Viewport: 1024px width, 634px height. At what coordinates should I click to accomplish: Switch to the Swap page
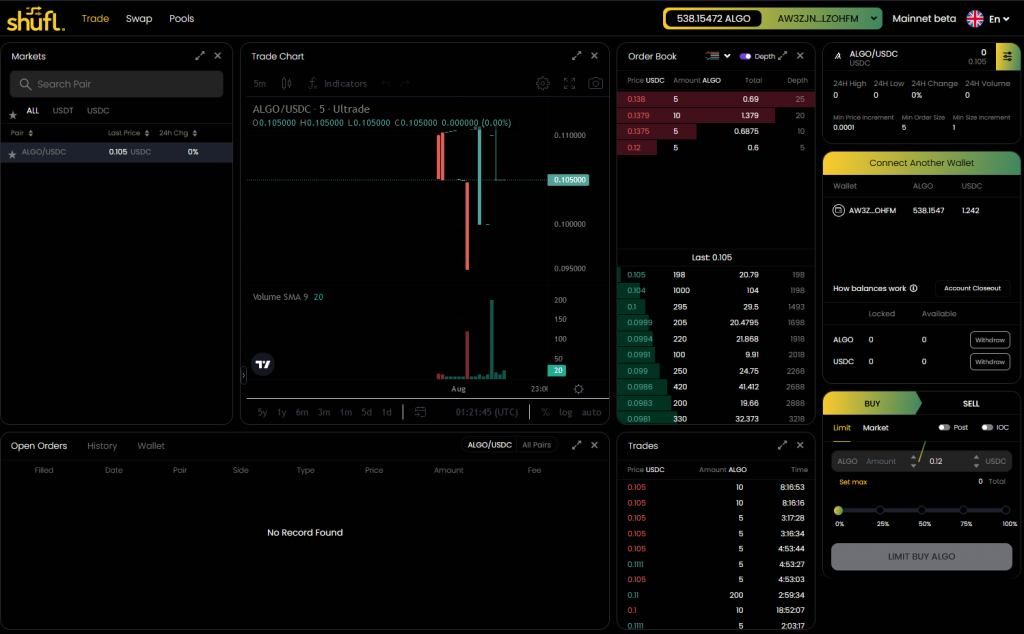coord(139,18)
